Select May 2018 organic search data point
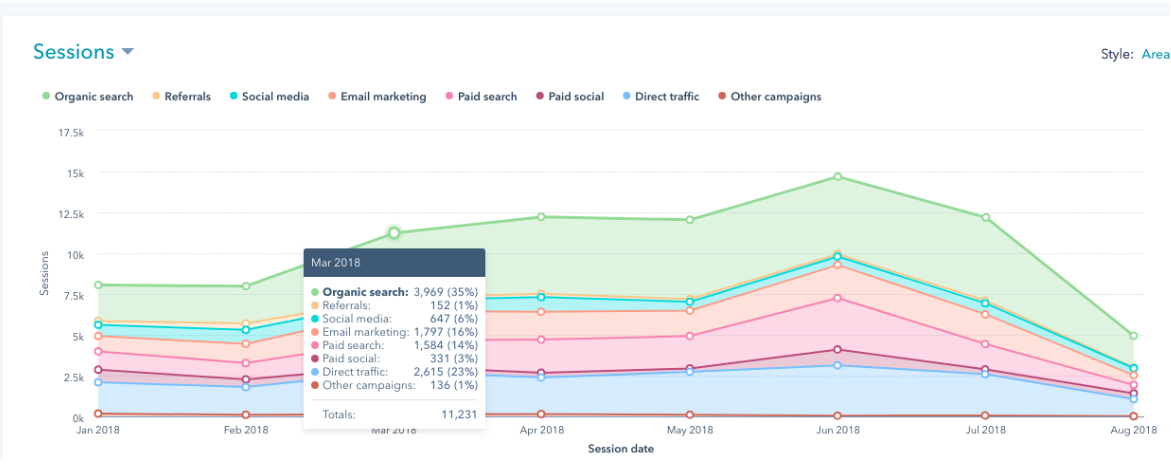Image resolution: width=1171 pixels, height=470 pixels. (690, 220)
